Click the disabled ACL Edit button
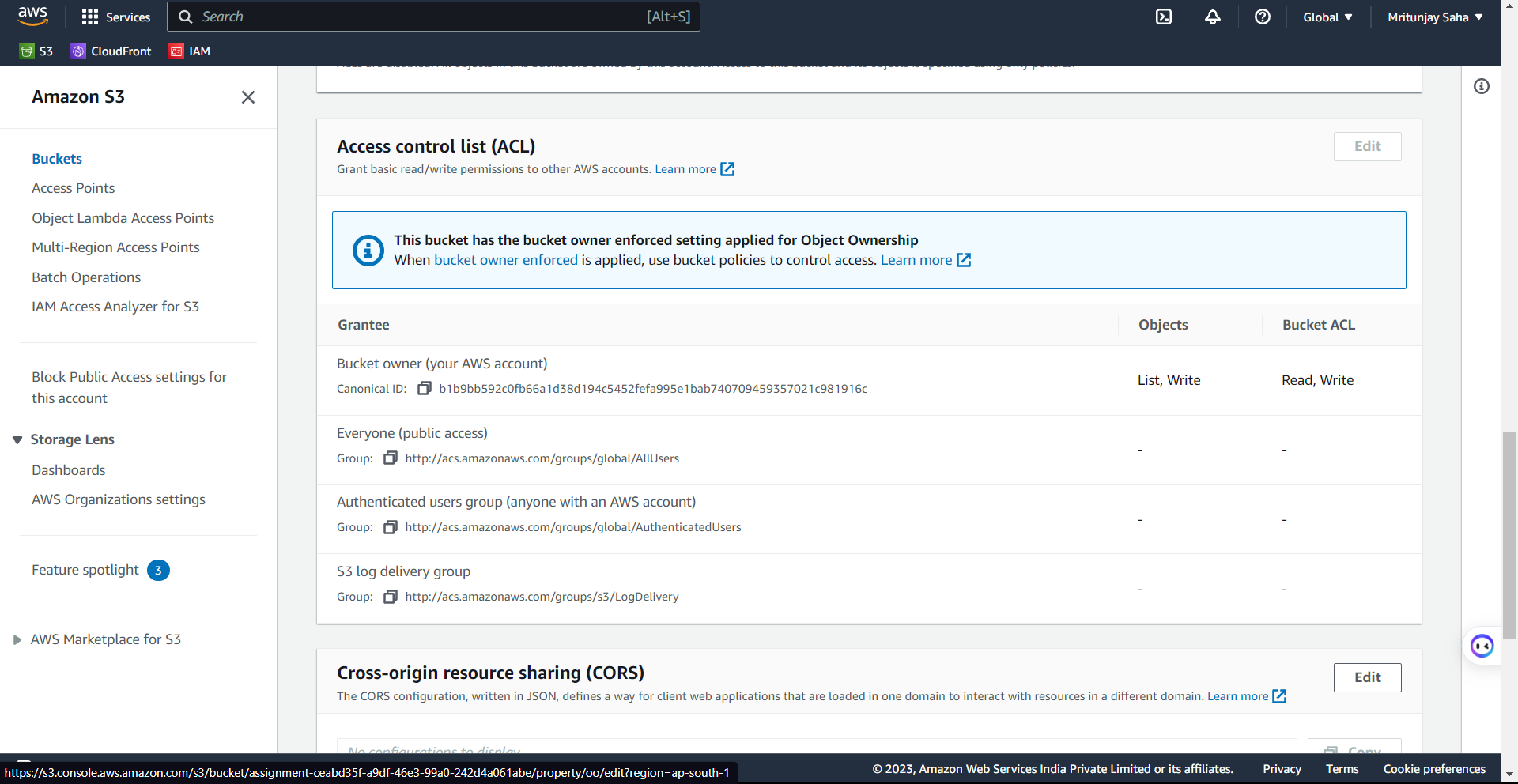Viewport: 1518px width, 784px height. tap(1367, 146)
